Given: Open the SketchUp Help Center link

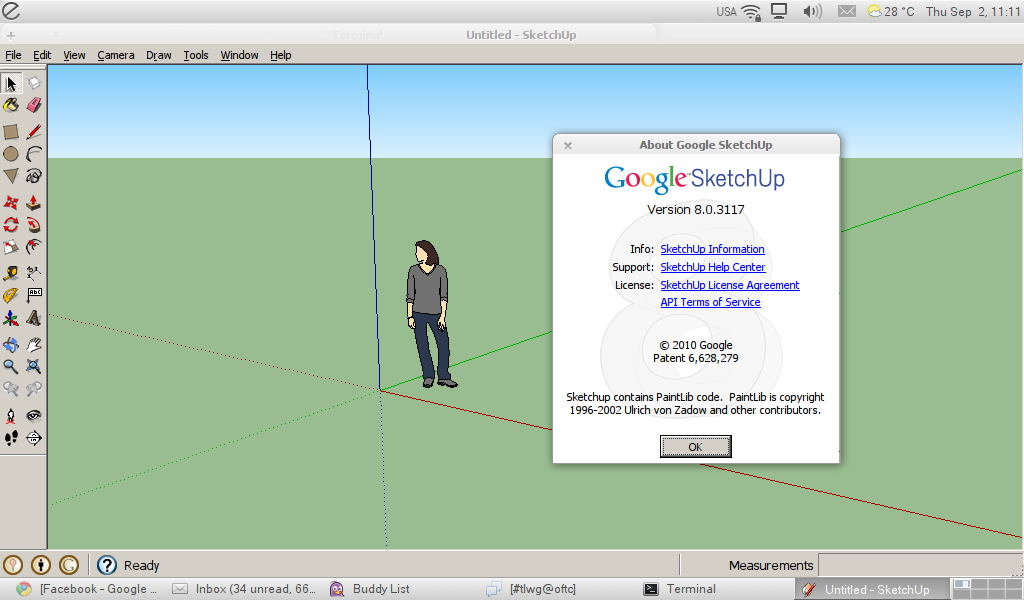Looking at the screenshot, I should (712, 267).
